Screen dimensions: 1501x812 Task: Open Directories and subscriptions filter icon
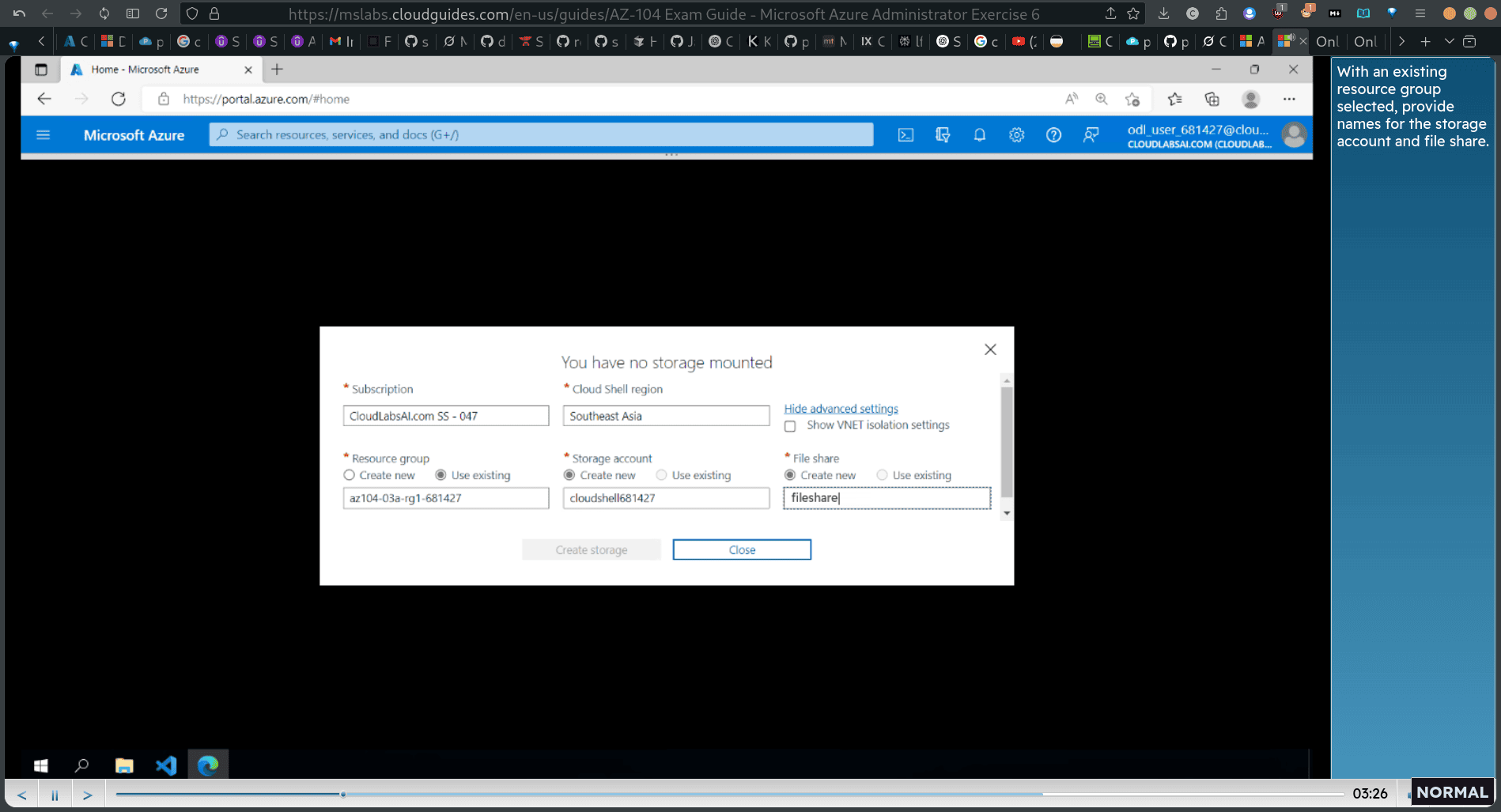point(943,135)
